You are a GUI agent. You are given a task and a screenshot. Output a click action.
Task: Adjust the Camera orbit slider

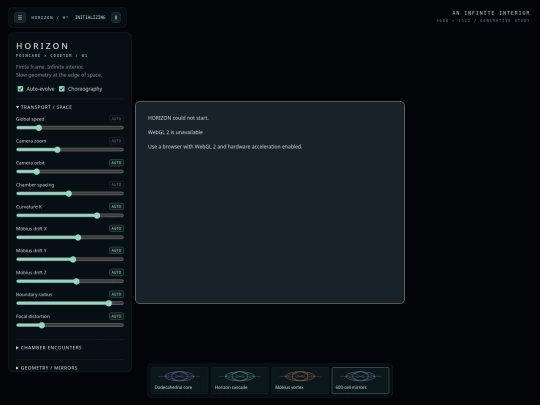click(70, 172)
